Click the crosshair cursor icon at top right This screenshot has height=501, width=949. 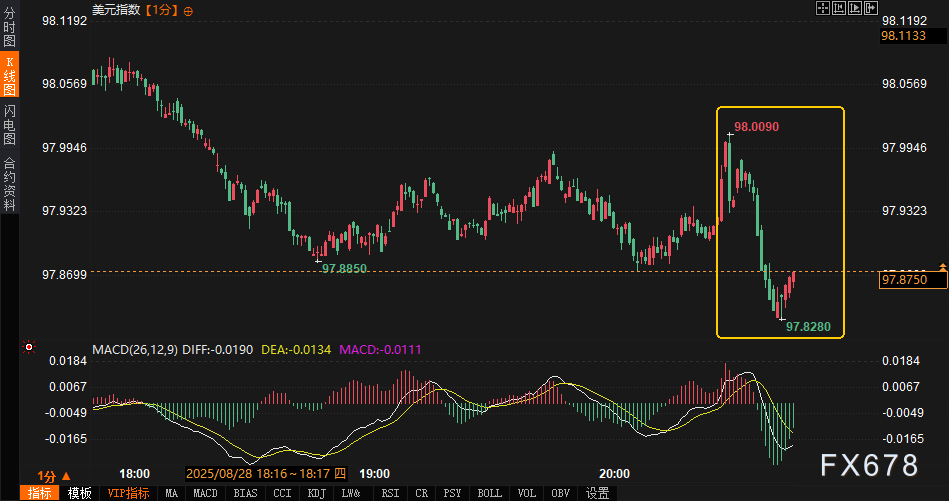(823, 8)
